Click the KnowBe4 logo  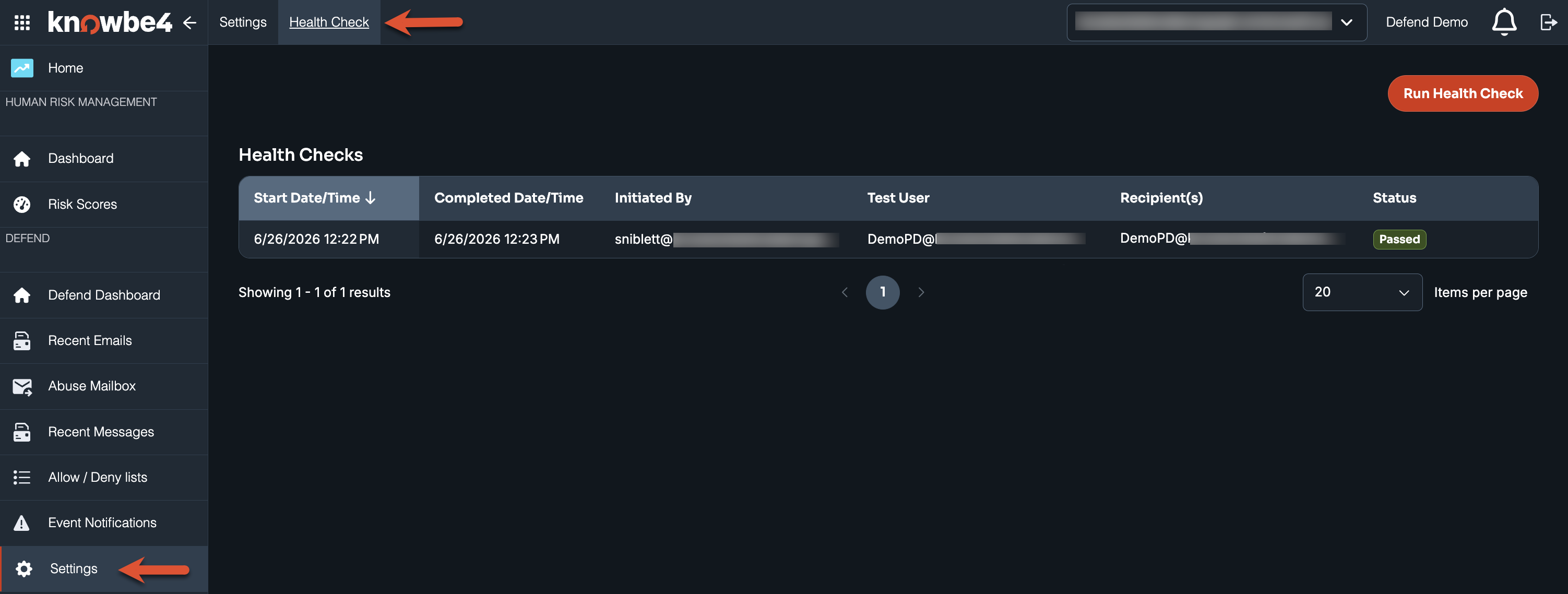tap(110, 22)
